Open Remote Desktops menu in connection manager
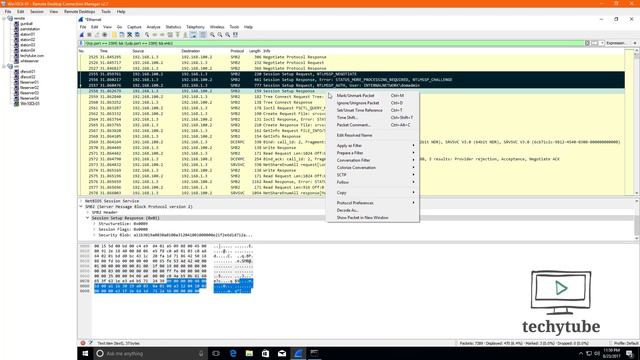The height and width of the screenshot is (360, 640). (80, 12)
